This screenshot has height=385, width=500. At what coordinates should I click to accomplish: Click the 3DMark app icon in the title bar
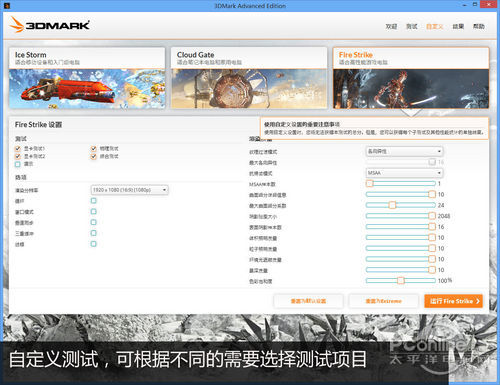coord(7,6)
